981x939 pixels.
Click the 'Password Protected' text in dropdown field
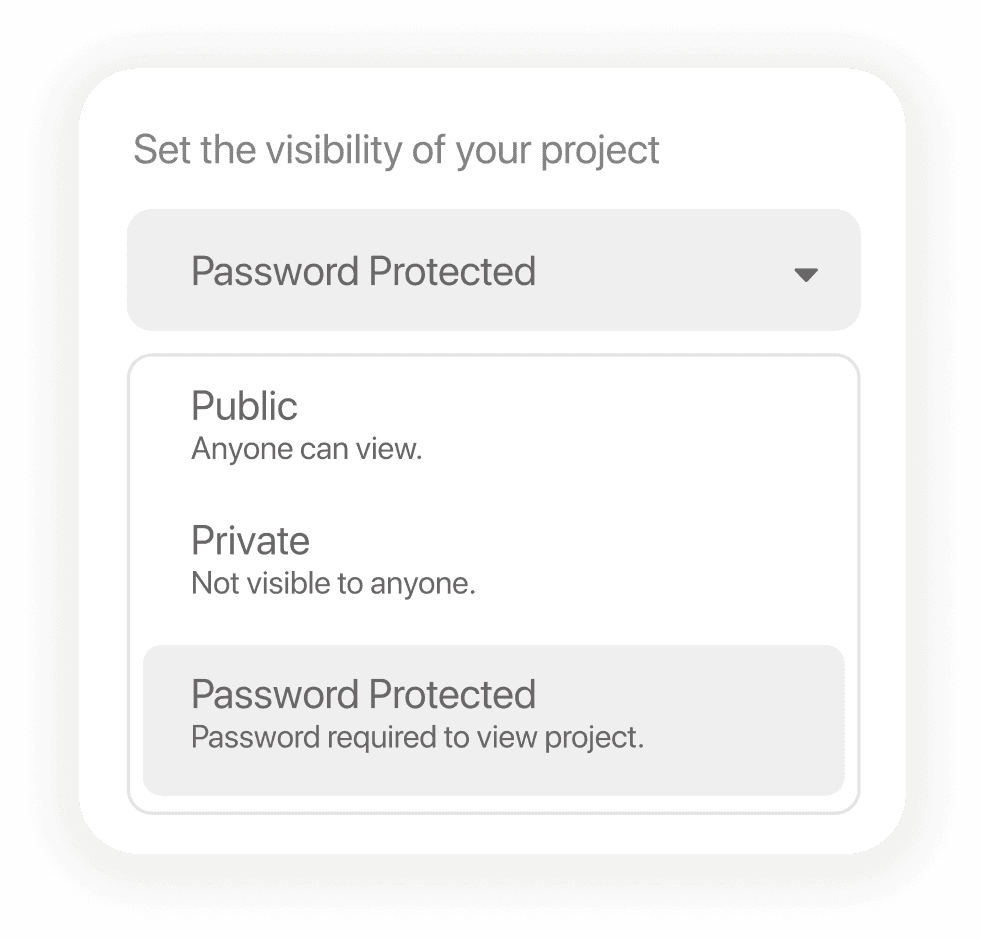[363, 272]
